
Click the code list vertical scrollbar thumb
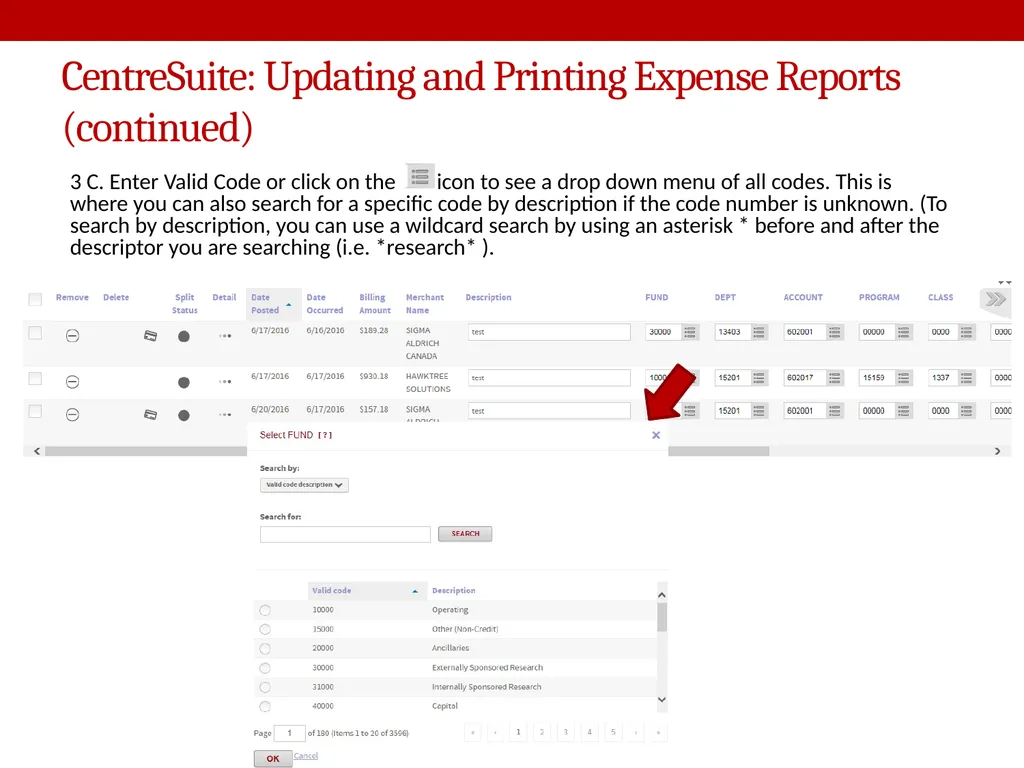pos(662,618)
